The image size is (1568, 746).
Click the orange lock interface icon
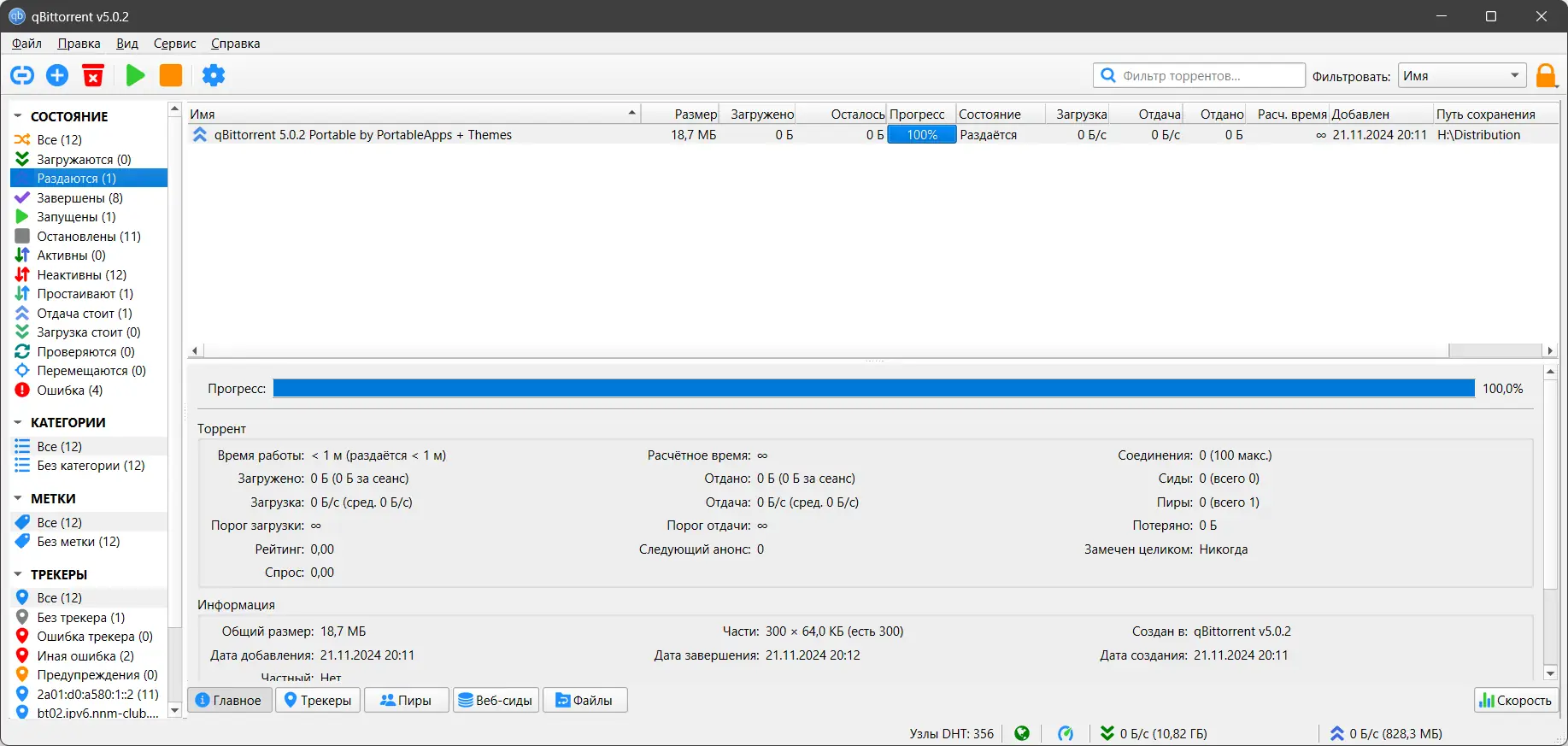point(1547,75)
